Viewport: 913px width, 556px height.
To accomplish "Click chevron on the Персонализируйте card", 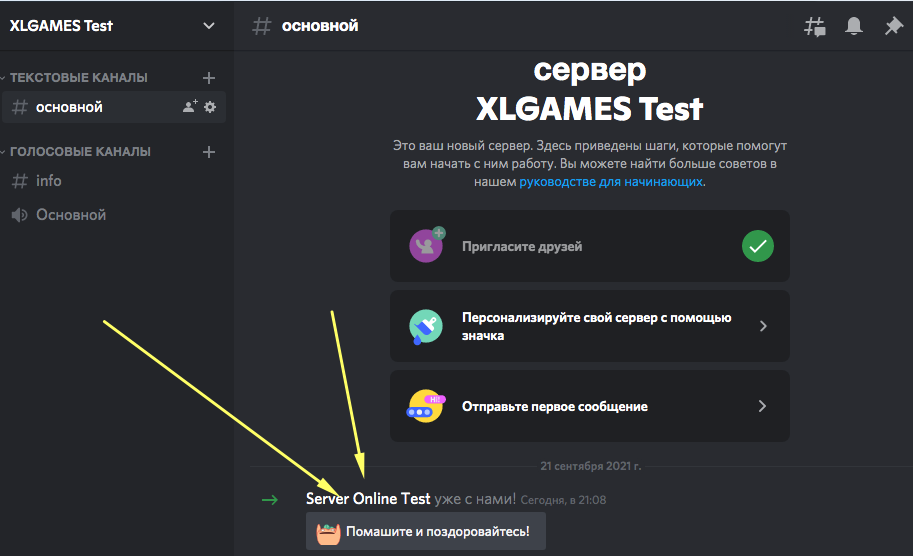I will click(x=763, y=326).
